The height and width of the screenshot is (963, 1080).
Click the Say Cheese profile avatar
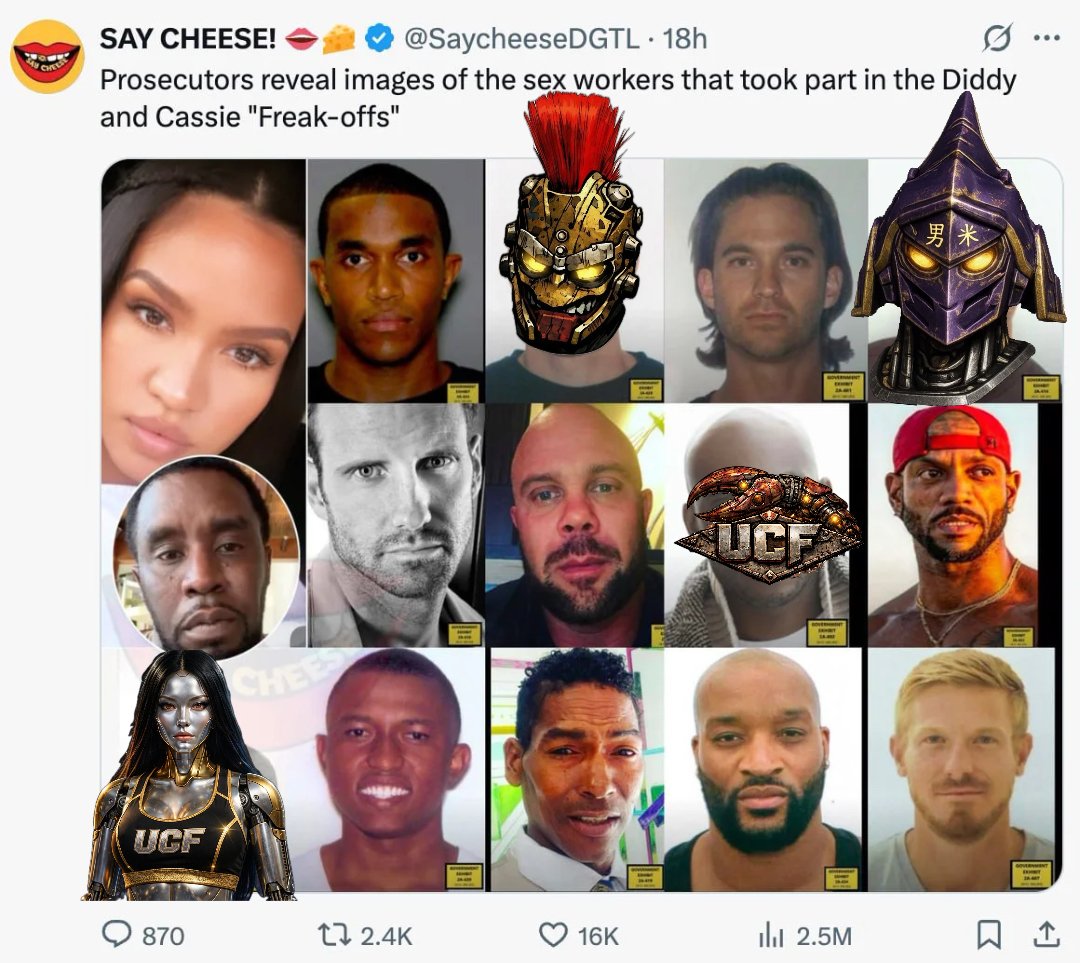pos(47,56)
